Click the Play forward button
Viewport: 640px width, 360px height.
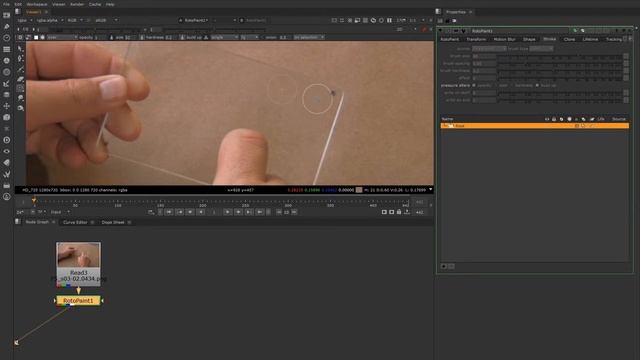pyautogui.click(x=227, y=212)
